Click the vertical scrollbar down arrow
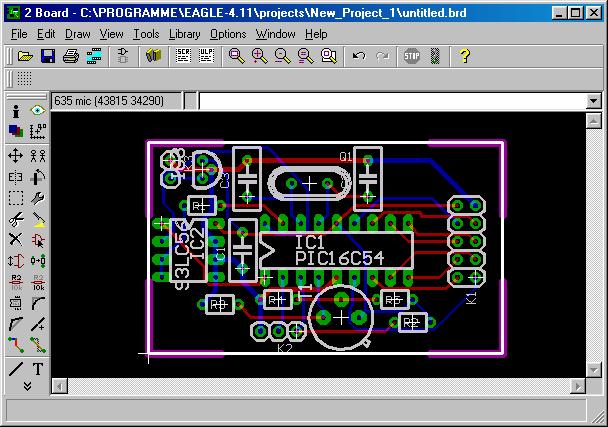Screen dimensions: 608x427 pos(594,370)
